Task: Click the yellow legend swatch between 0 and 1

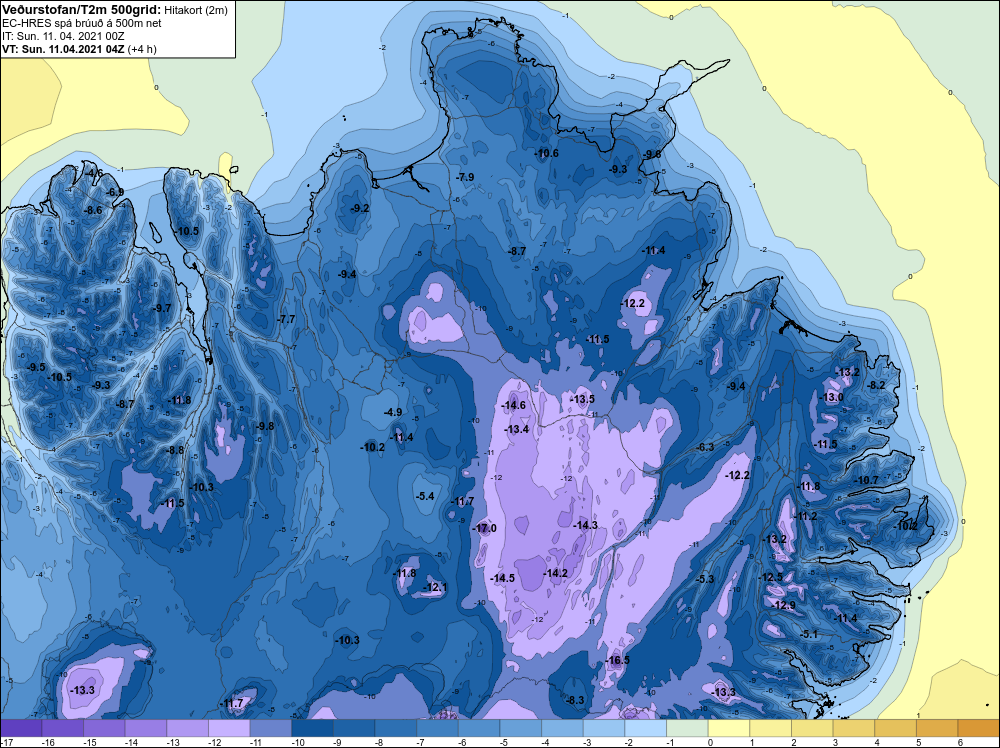Action: click(x=729, y=728)
